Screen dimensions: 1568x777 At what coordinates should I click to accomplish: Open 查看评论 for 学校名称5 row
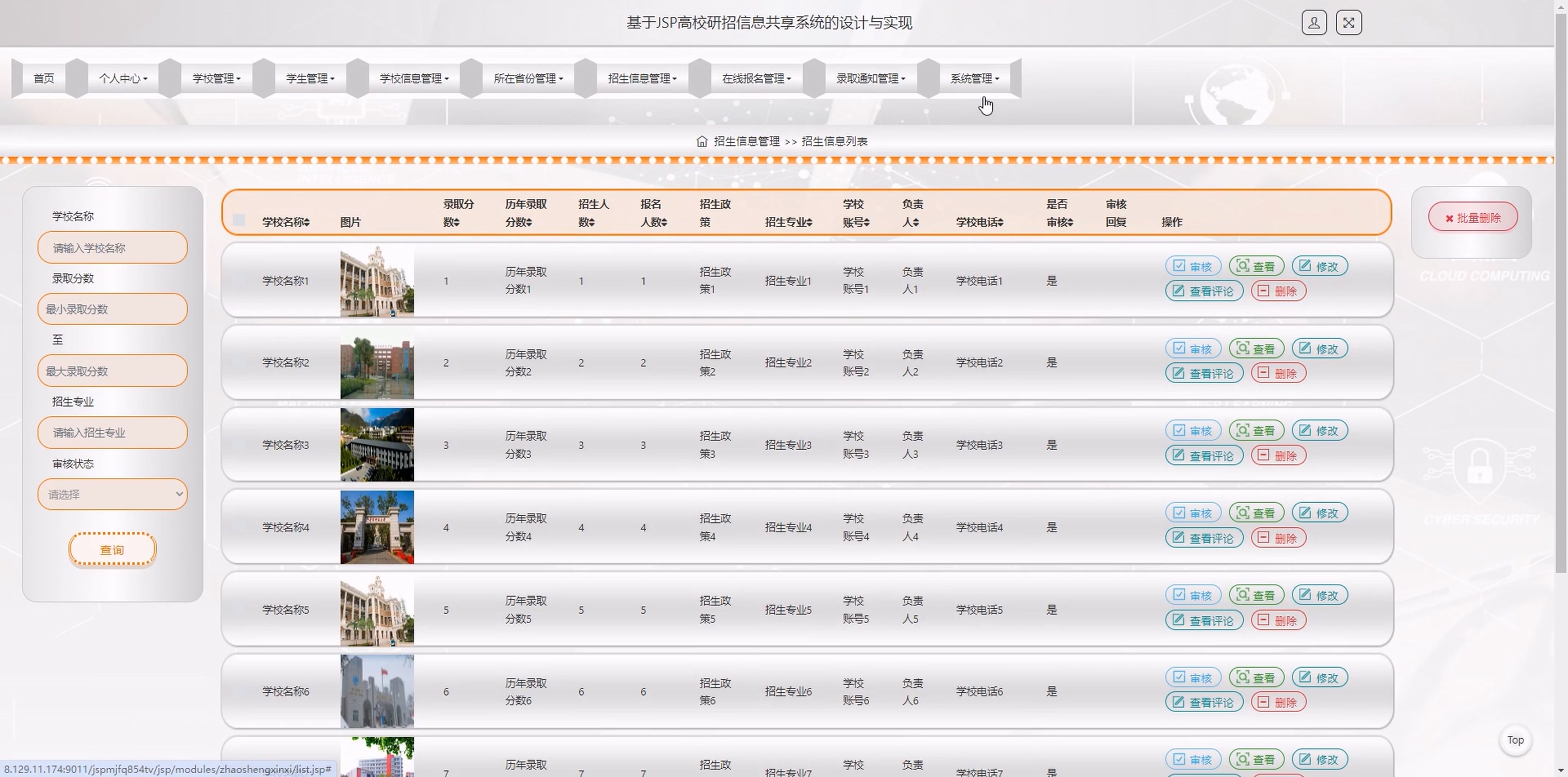pyautogui.click(x=1204, y=621)
